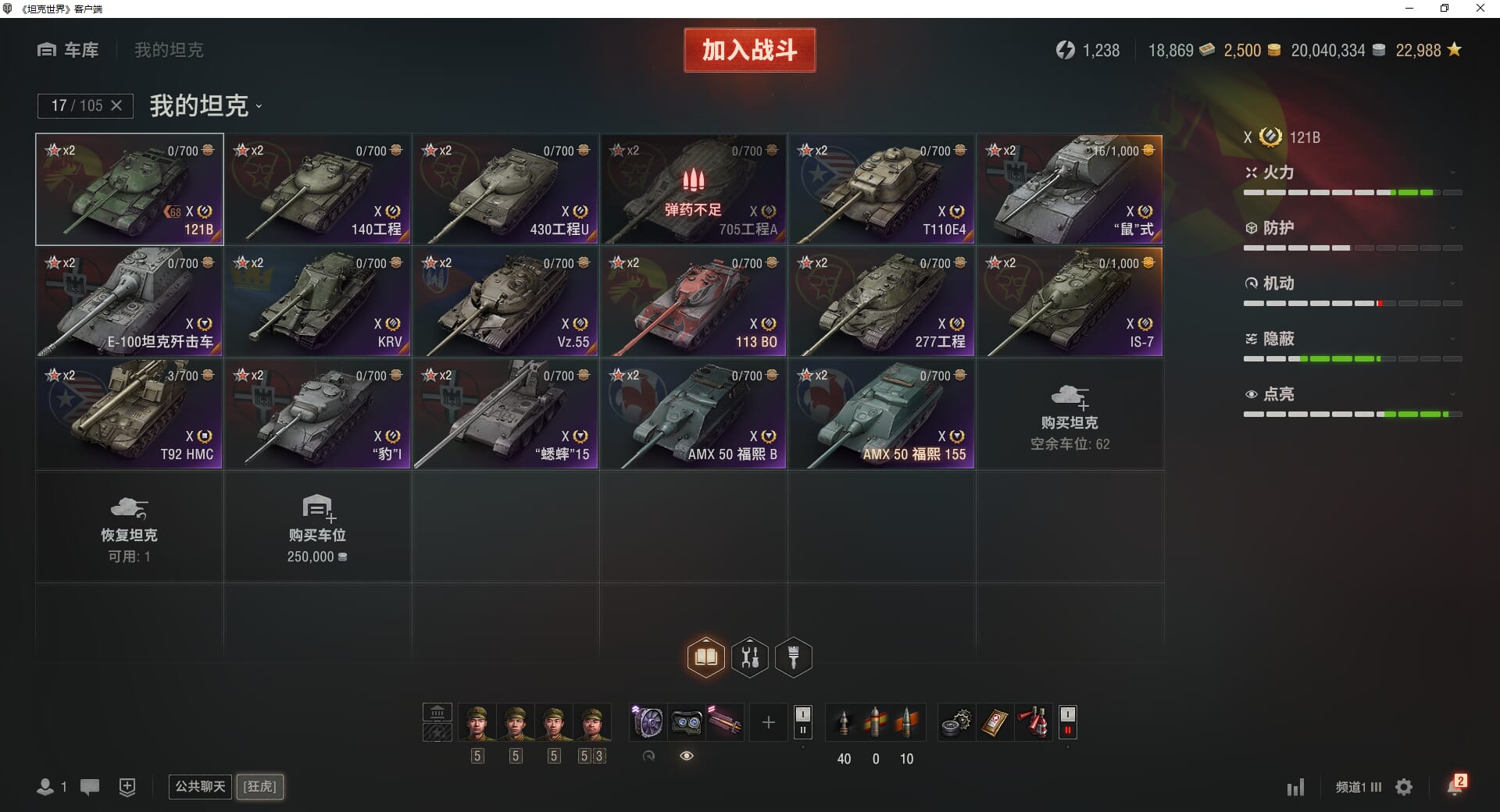Open the barracks building icon near crew
Screen dimensions: 1500x812
pos(437,713)
